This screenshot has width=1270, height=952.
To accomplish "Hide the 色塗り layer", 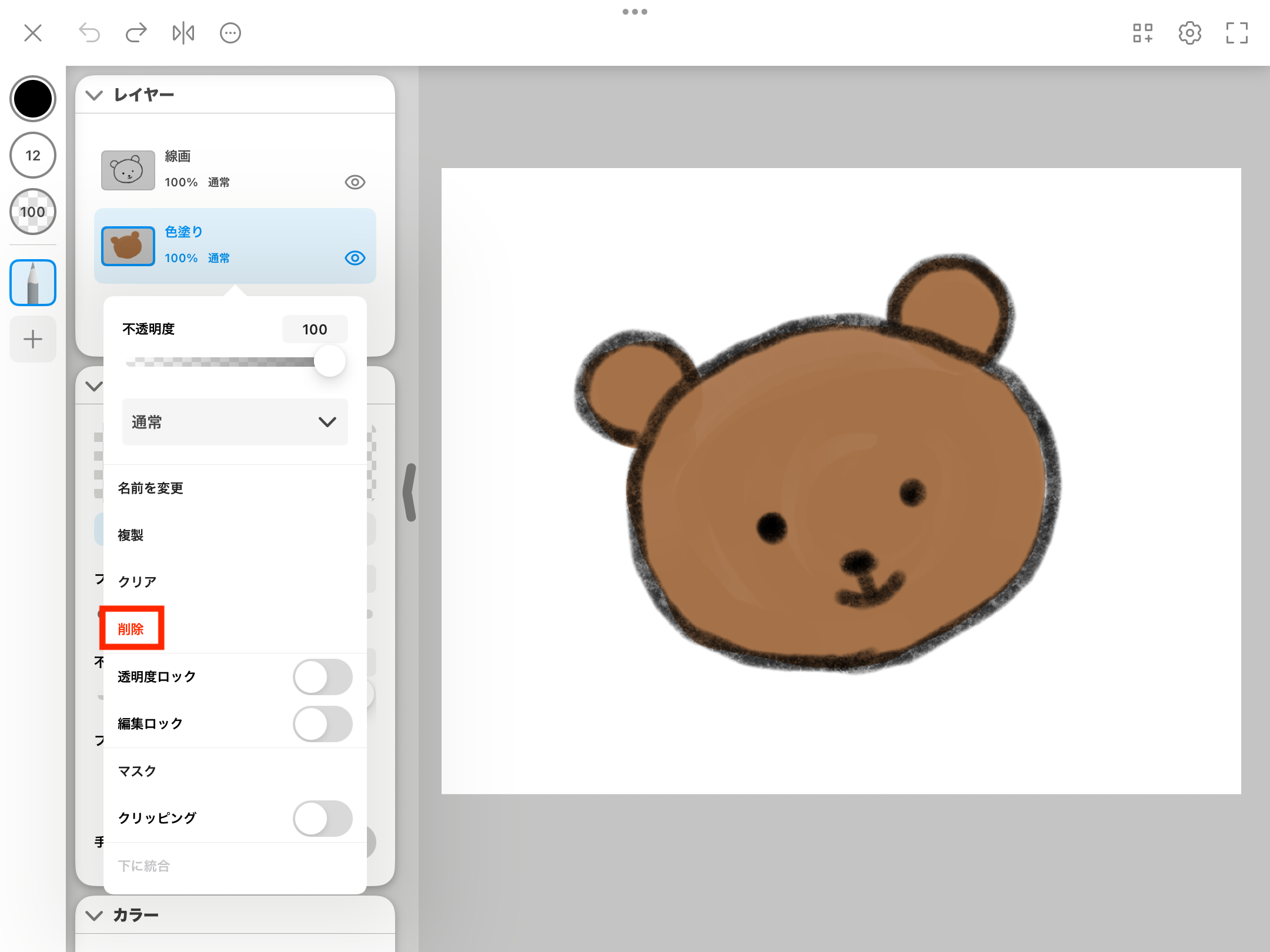I will coord(355,258).
